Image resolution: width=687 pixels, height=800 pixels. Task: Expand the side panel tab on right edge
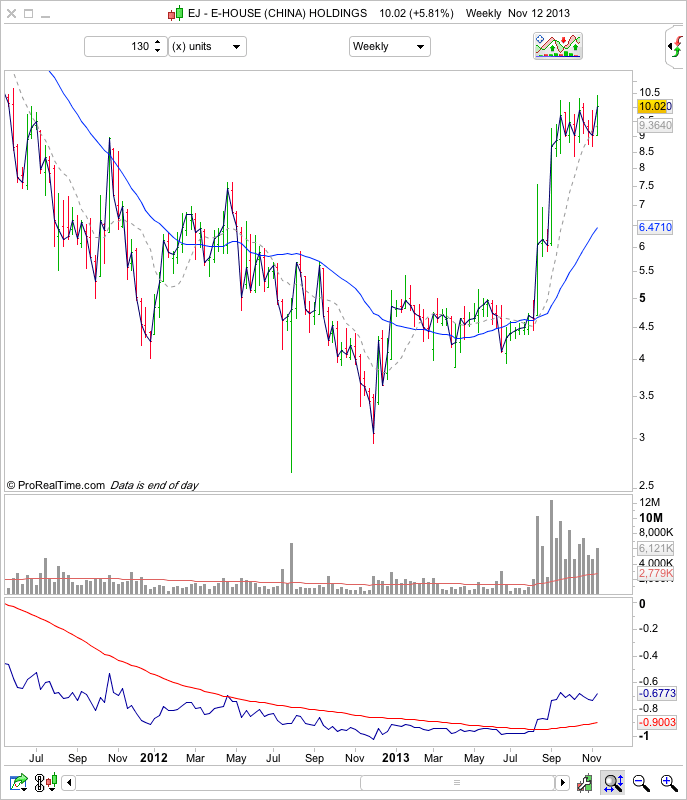tap(675, 47)
